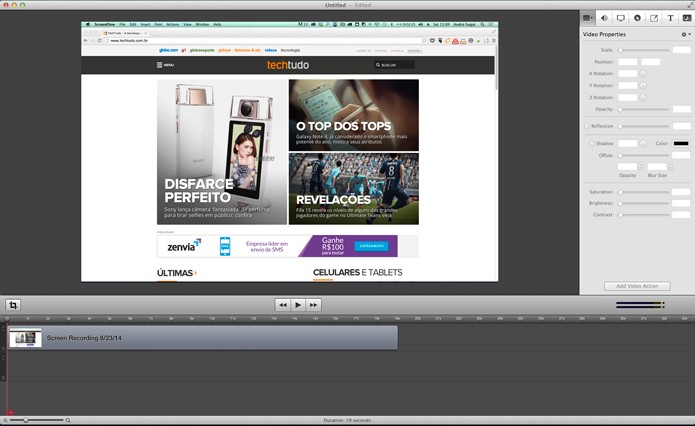Select the crop tool
Screen dimensions: 695x426
(13, 305)
